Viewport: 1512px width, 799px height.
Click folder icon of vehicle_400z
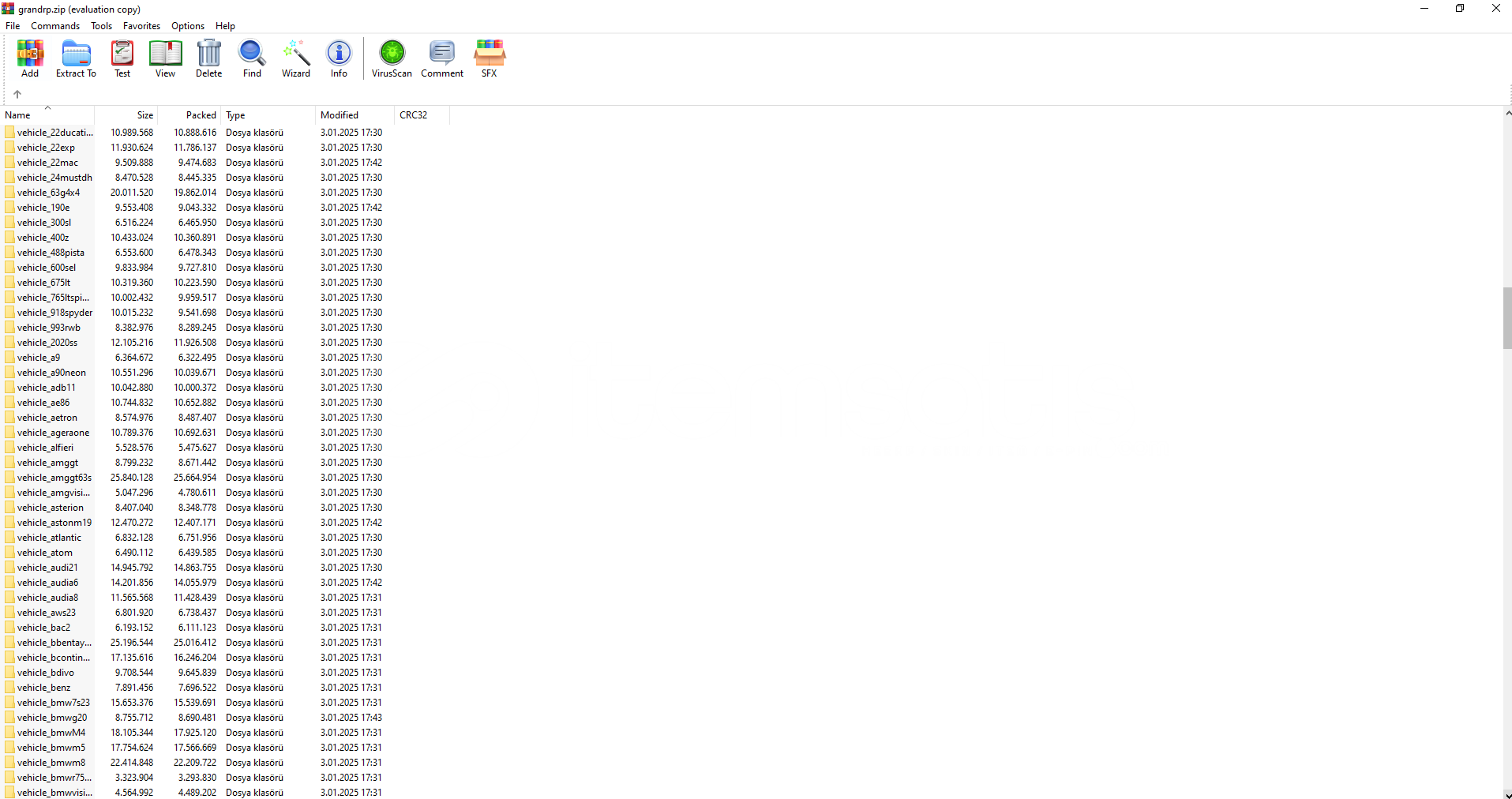pos(9,238)
